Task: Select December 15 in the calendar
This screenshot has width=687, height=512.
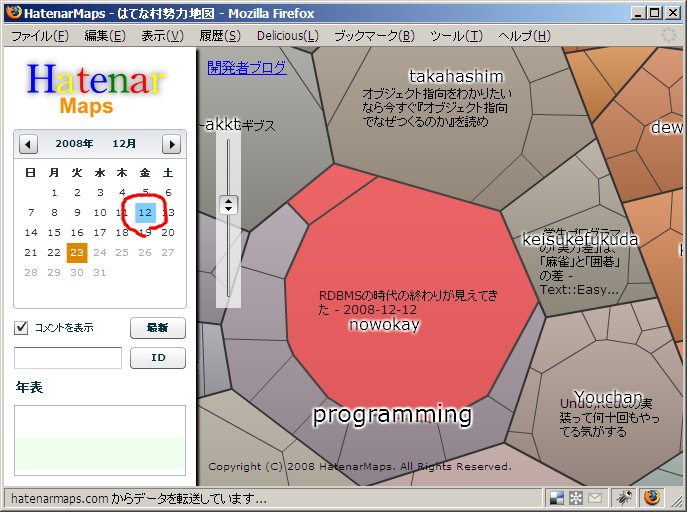Action: [54, 233]
